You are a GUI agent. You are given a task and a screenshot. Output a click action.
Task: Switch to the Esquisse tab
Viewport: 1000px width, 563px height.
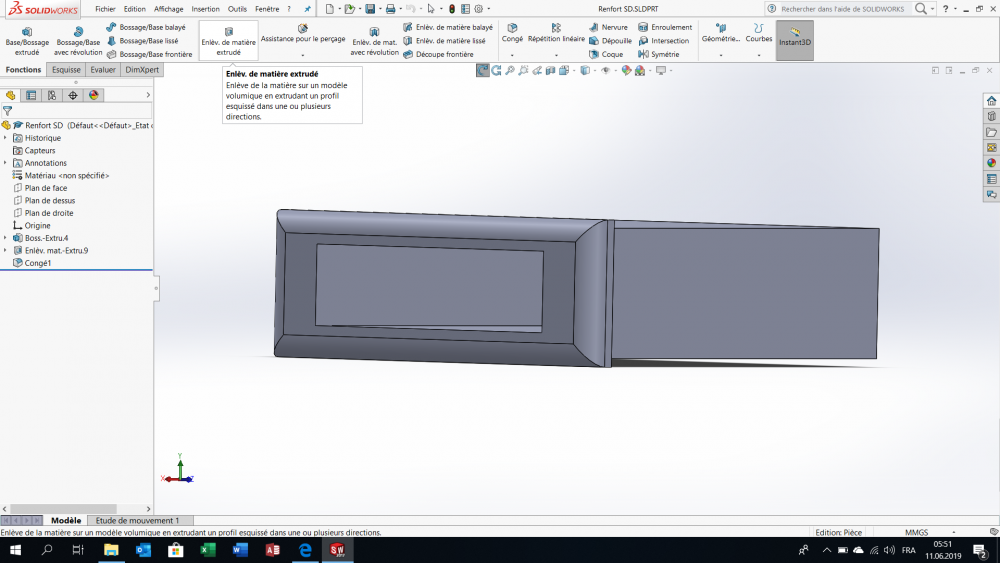[x=66, y=70]
